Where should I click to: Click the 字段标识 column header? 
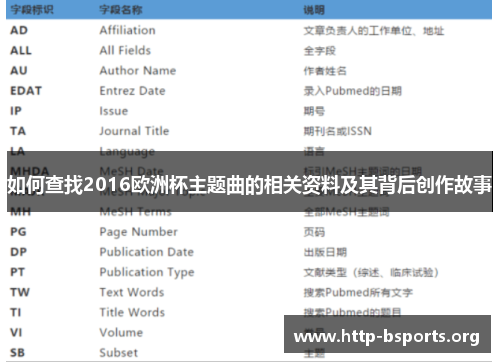point(32,10)
